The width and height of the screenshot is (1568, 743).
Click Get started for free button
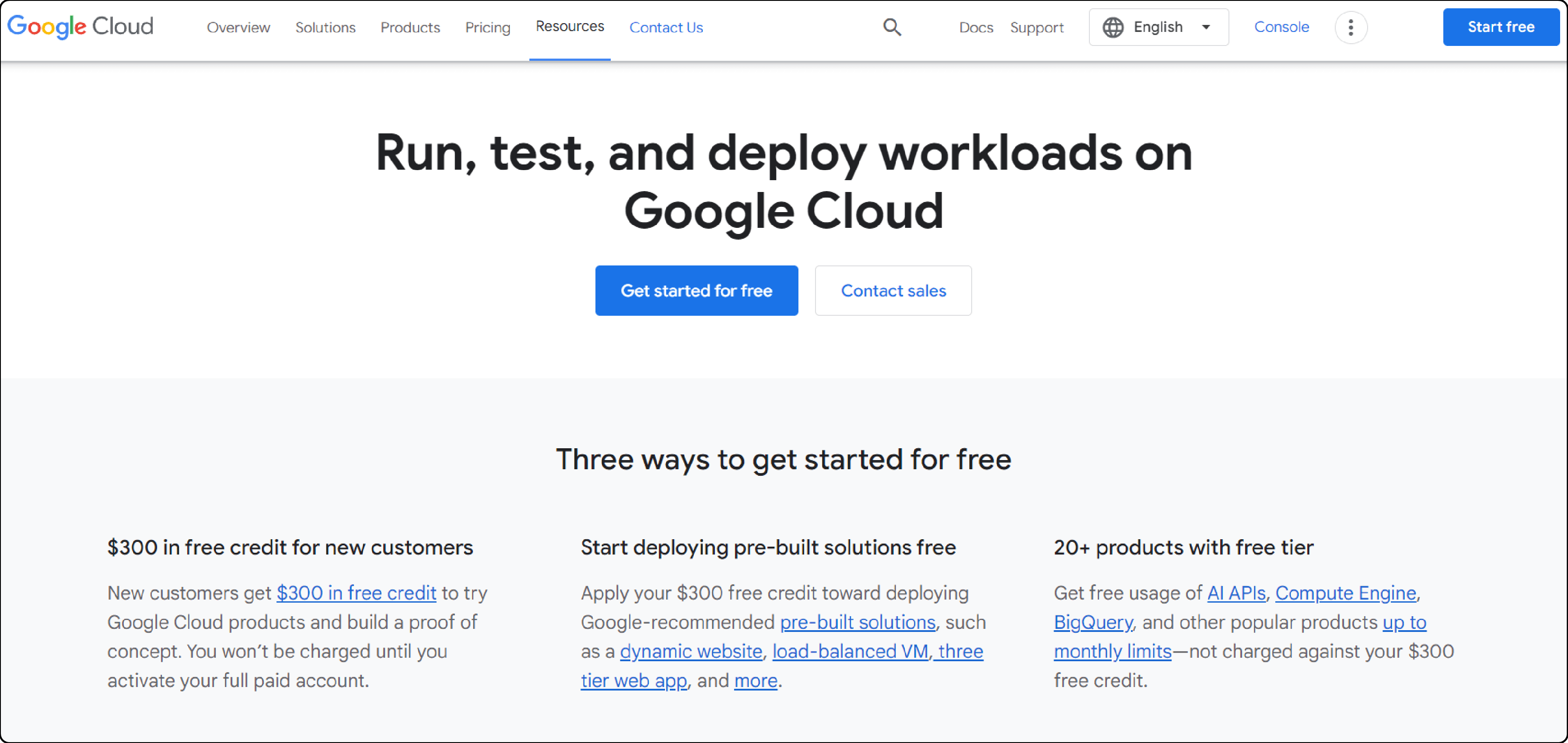696,290
